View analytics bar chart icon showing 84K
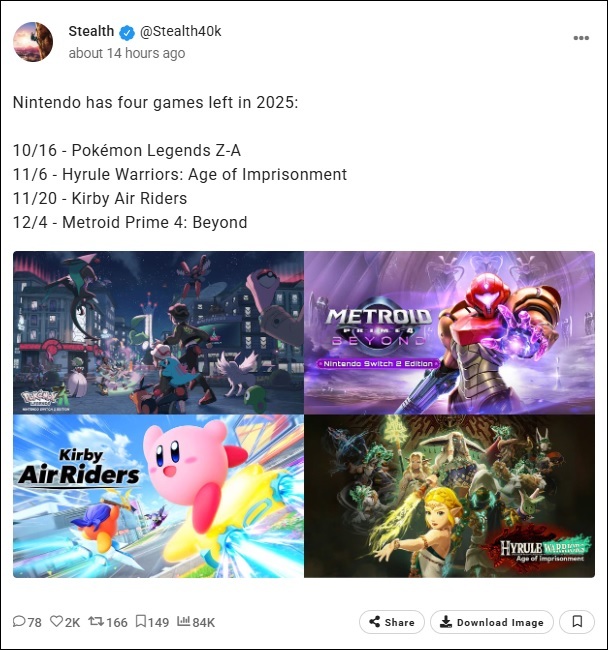608x650 pixels. click(x=183, y=621)
